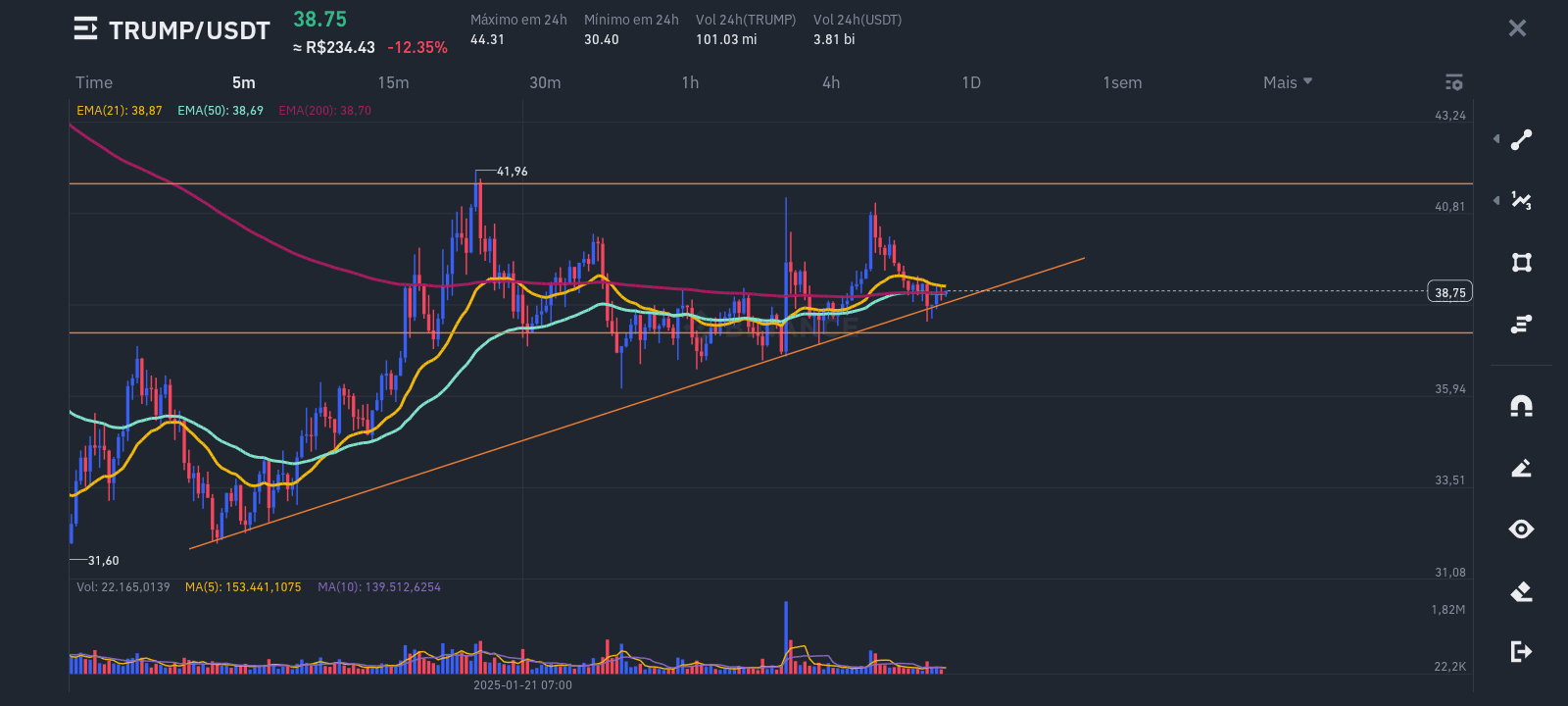
Task: Click the Vol 24h(TRUMP) value 101.03 mi
Action: click(726, 40)
